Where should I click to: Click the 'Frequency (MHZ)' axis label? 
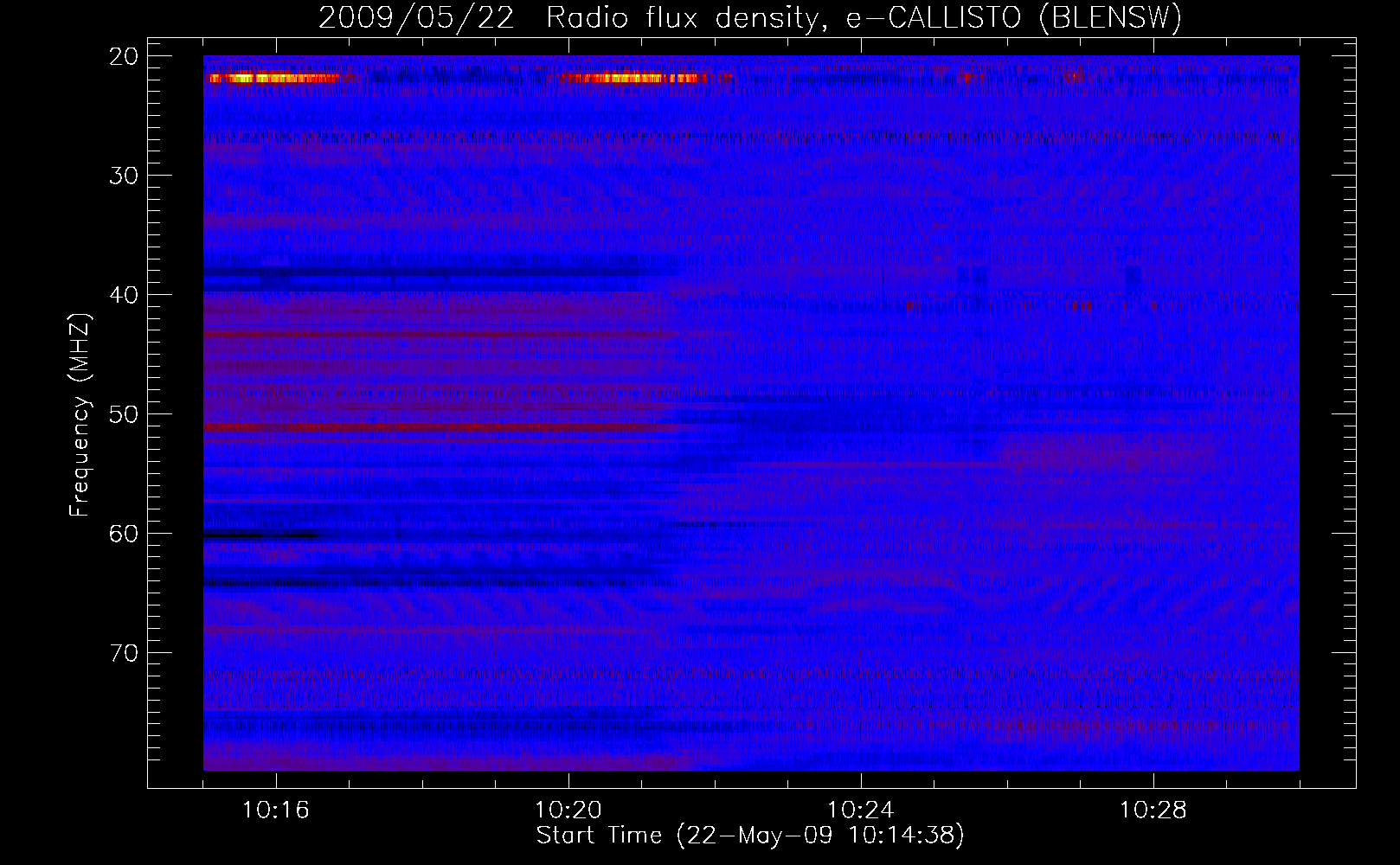tap(80, 415)
